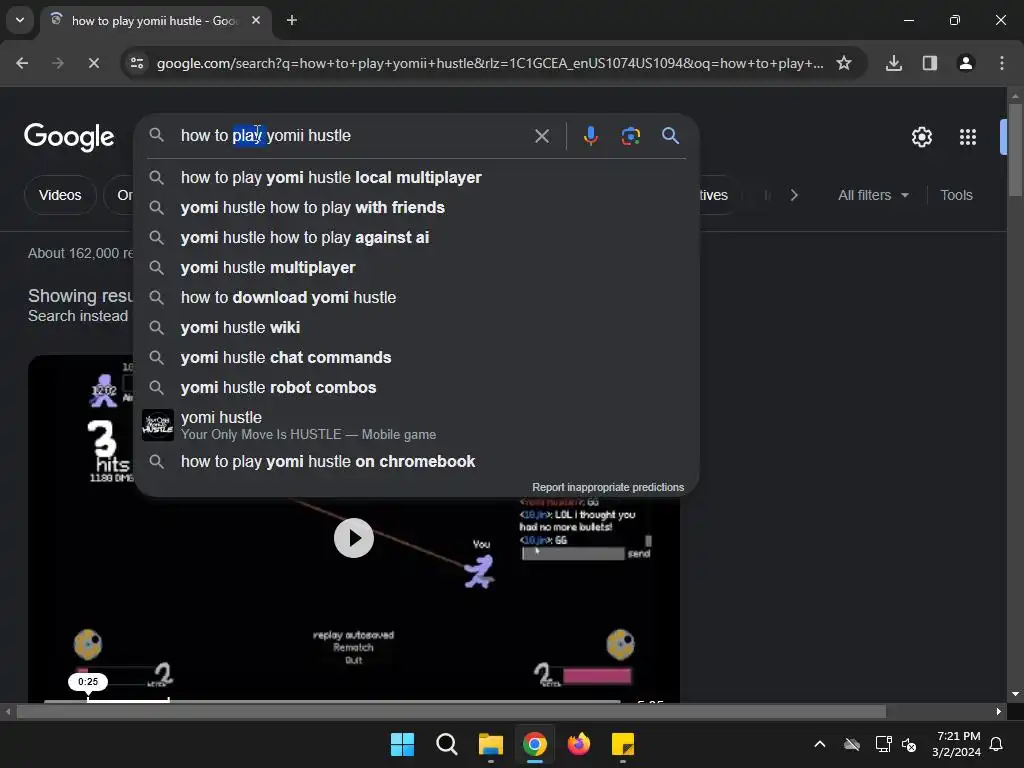This screenshot has width=1024, height=768.
Task: Go back to previous page
Action: [22, 63]
